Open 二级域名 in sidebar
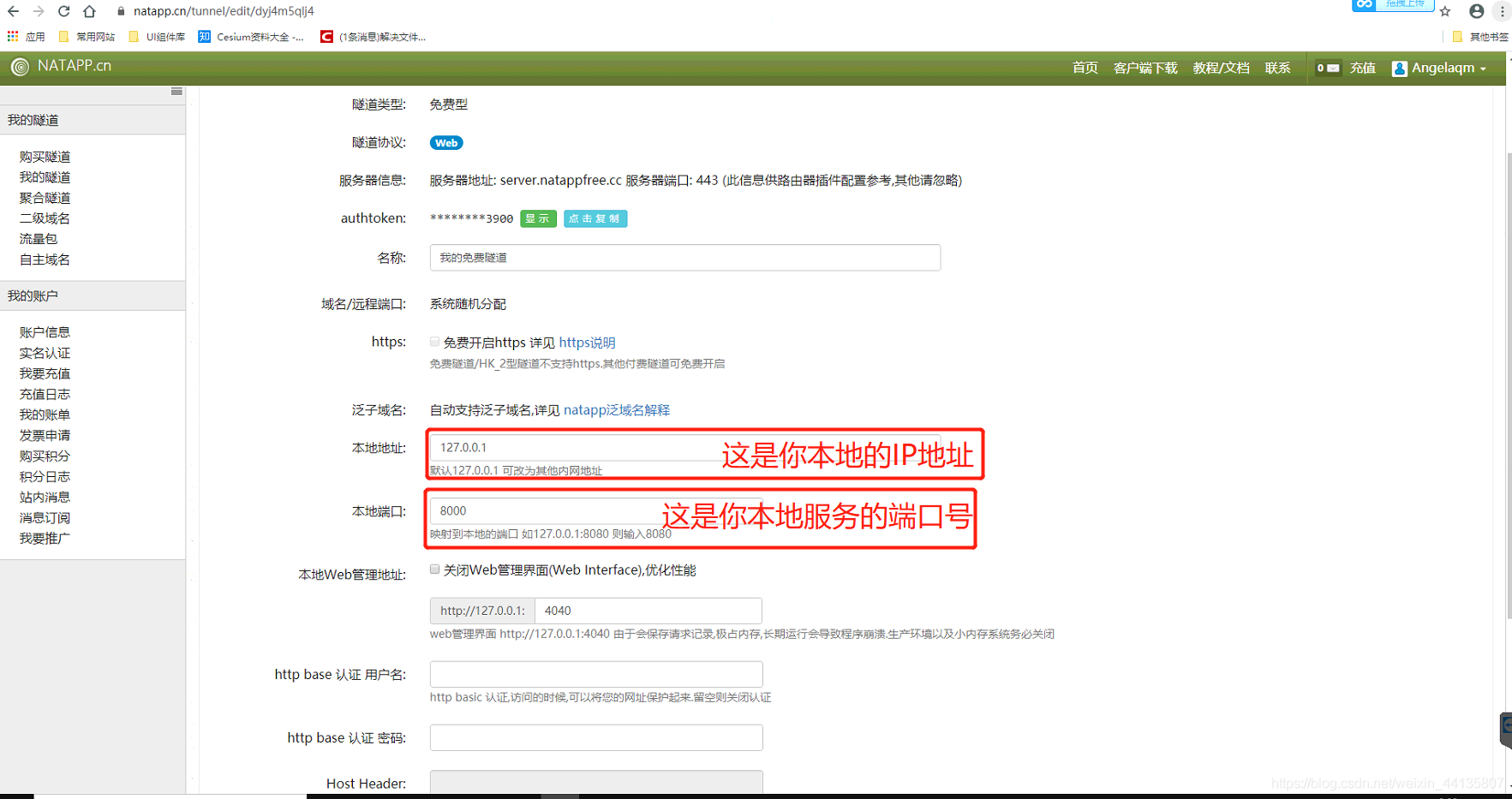The image size is (1512, 799). [x=45, y=218]
